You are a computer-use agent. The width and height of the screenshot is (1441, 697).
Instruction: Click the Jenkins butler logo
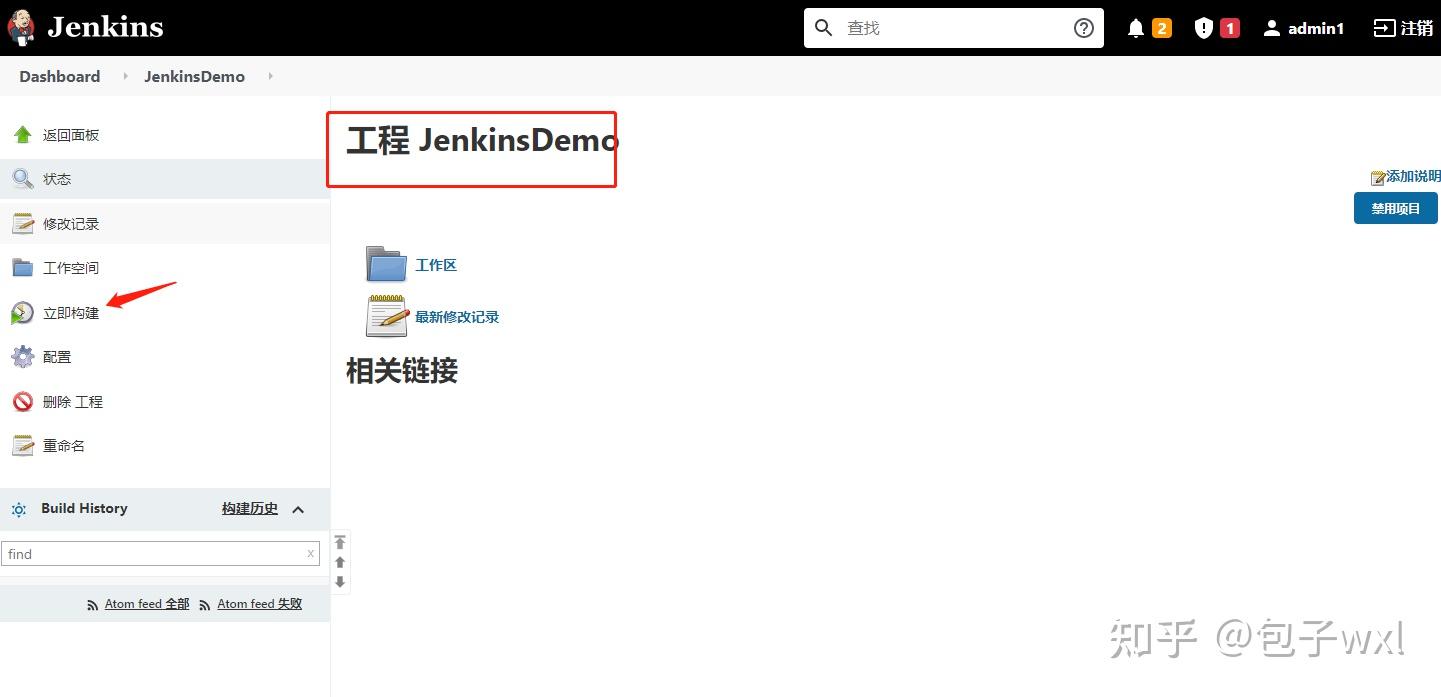click(x=21, y=26)
